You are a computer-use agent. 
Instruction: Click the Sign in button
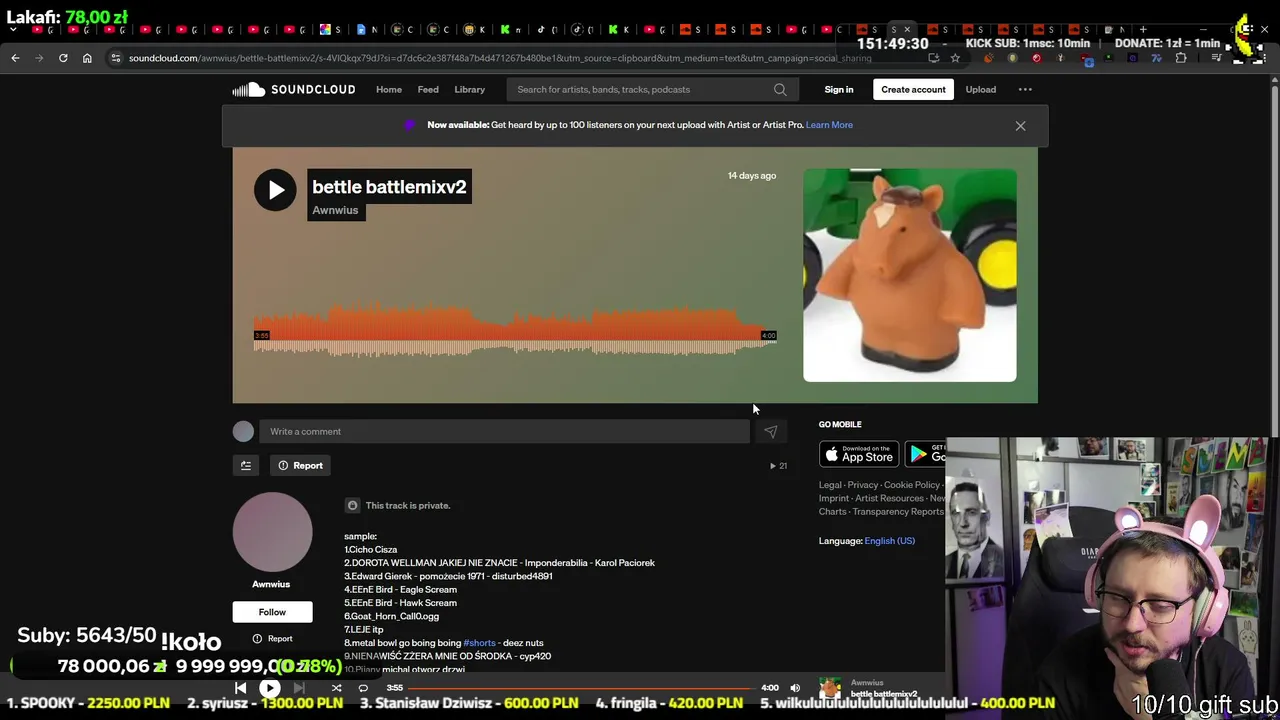pyautogui.click(x=839, y=90)
